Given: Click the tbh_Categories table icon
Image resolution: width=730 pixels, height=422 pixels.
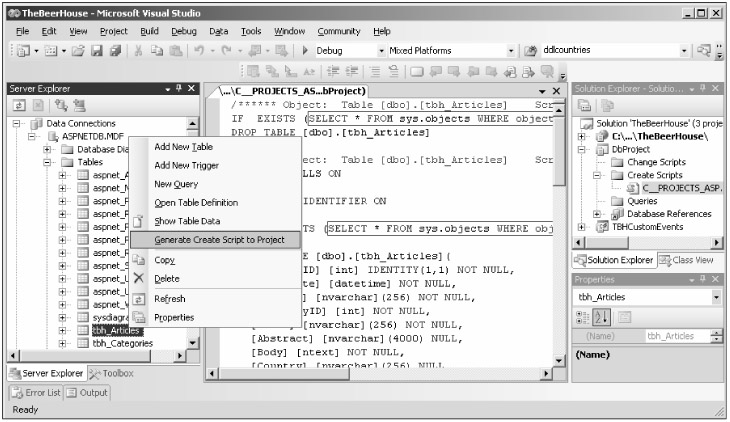Looking at the screenshot, I should (83, 343).
